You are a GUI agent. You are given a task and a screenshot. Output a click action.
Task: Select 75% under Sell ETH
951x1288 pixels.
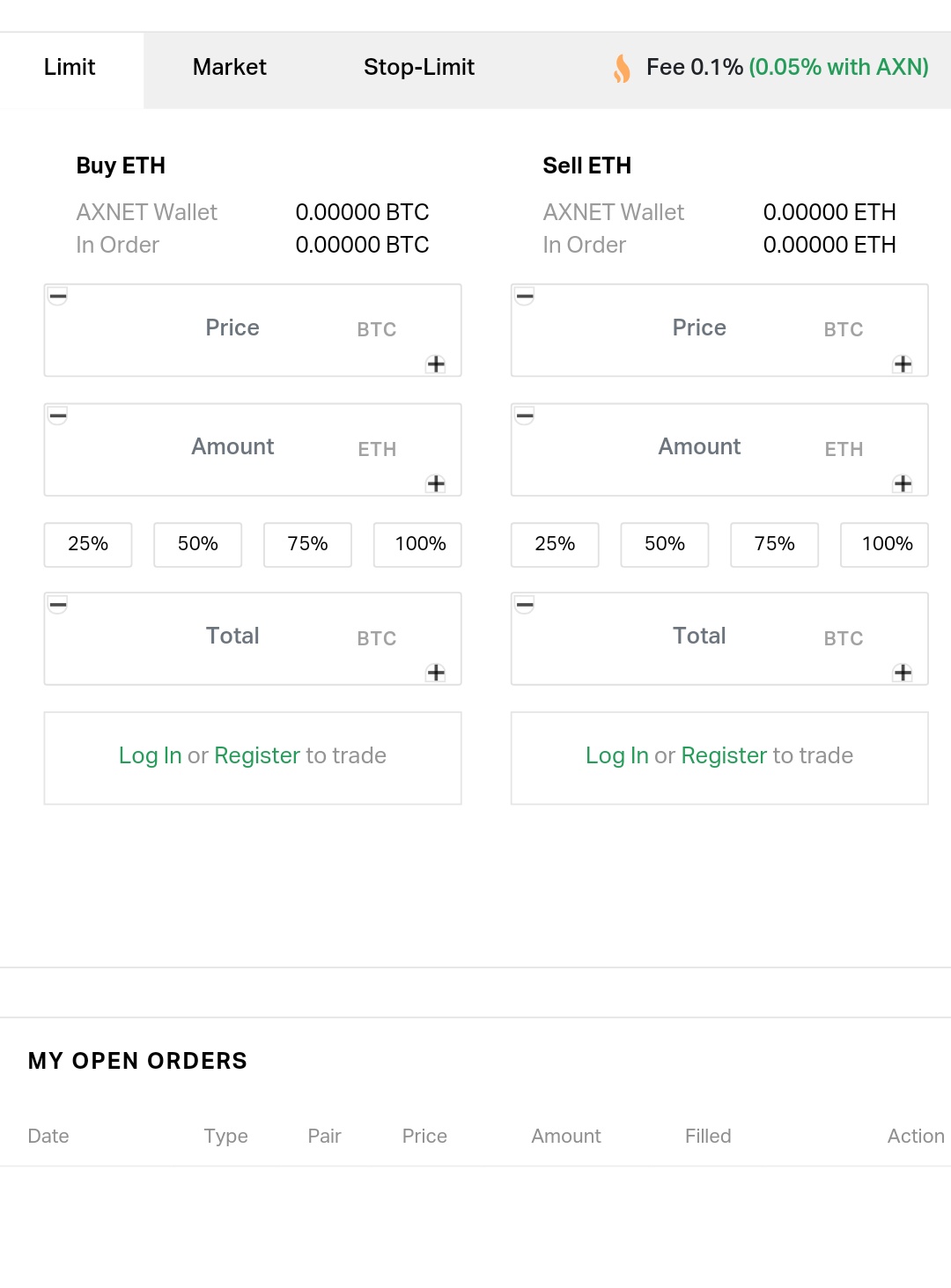pos(775,544)
